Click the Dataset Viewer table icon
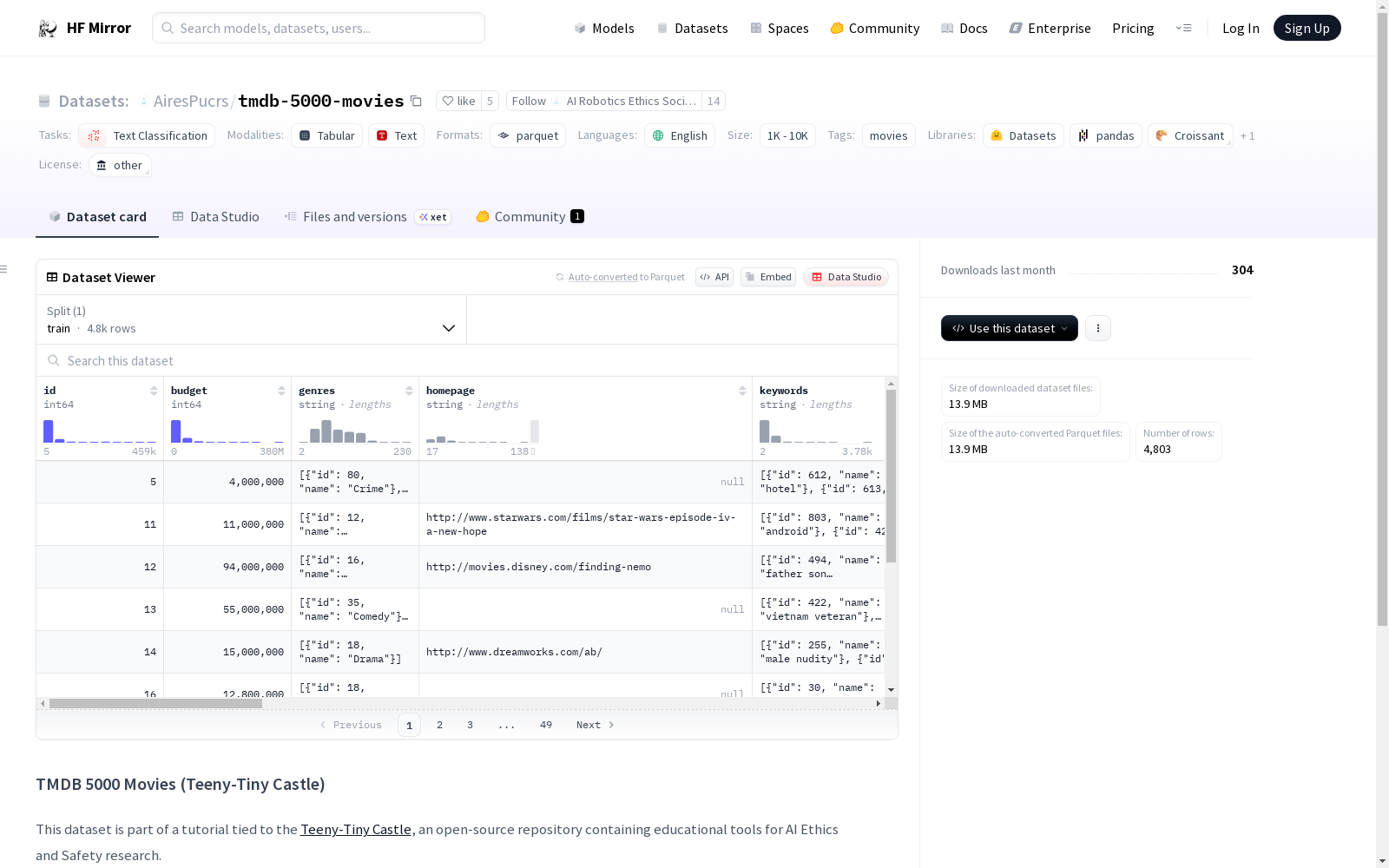The width and height of the screenshot is (1389, 868). click(x=52, y=277)
